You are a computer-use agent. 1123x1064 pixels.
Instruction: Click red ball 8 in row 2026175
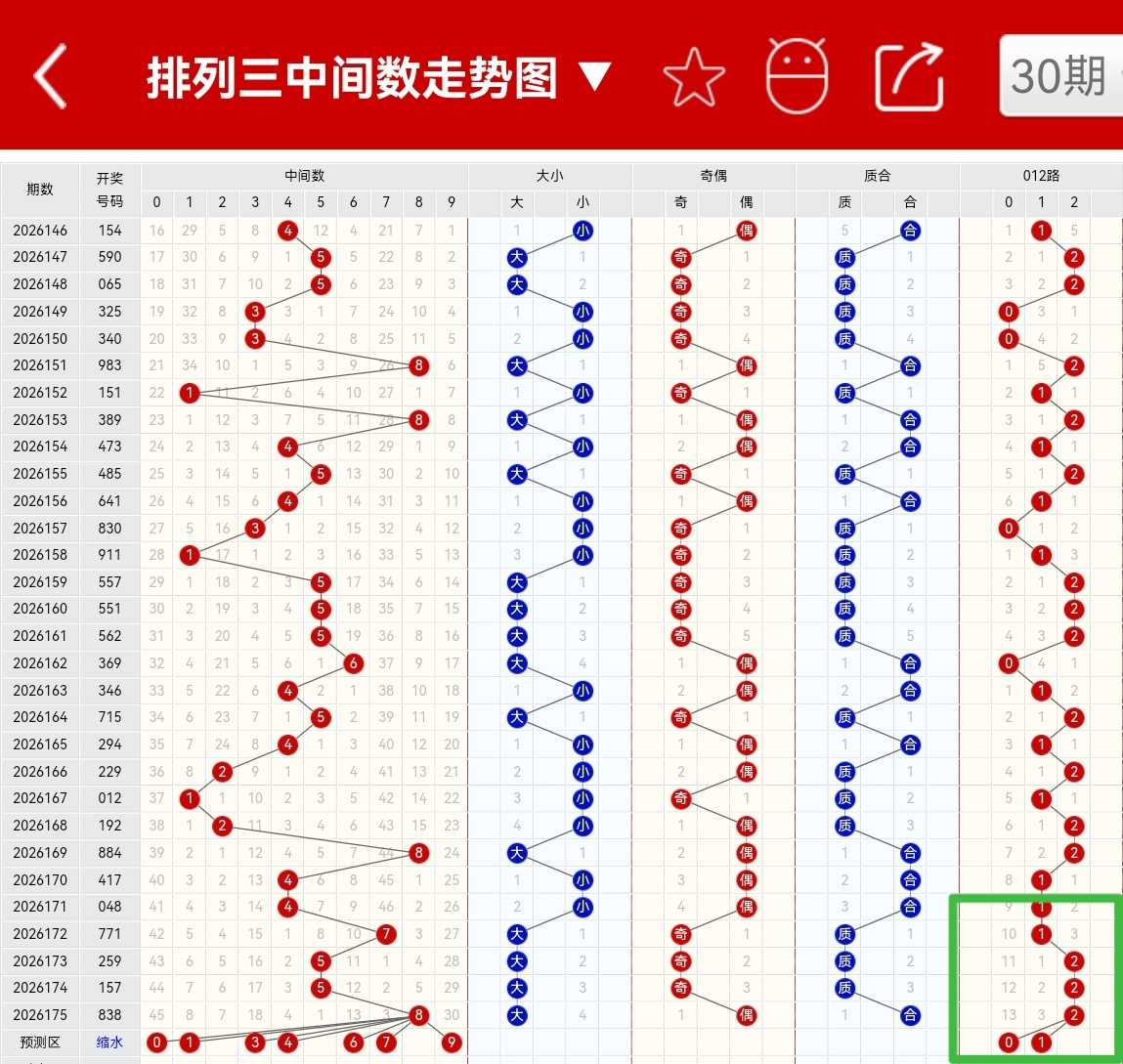[419, 1015]
